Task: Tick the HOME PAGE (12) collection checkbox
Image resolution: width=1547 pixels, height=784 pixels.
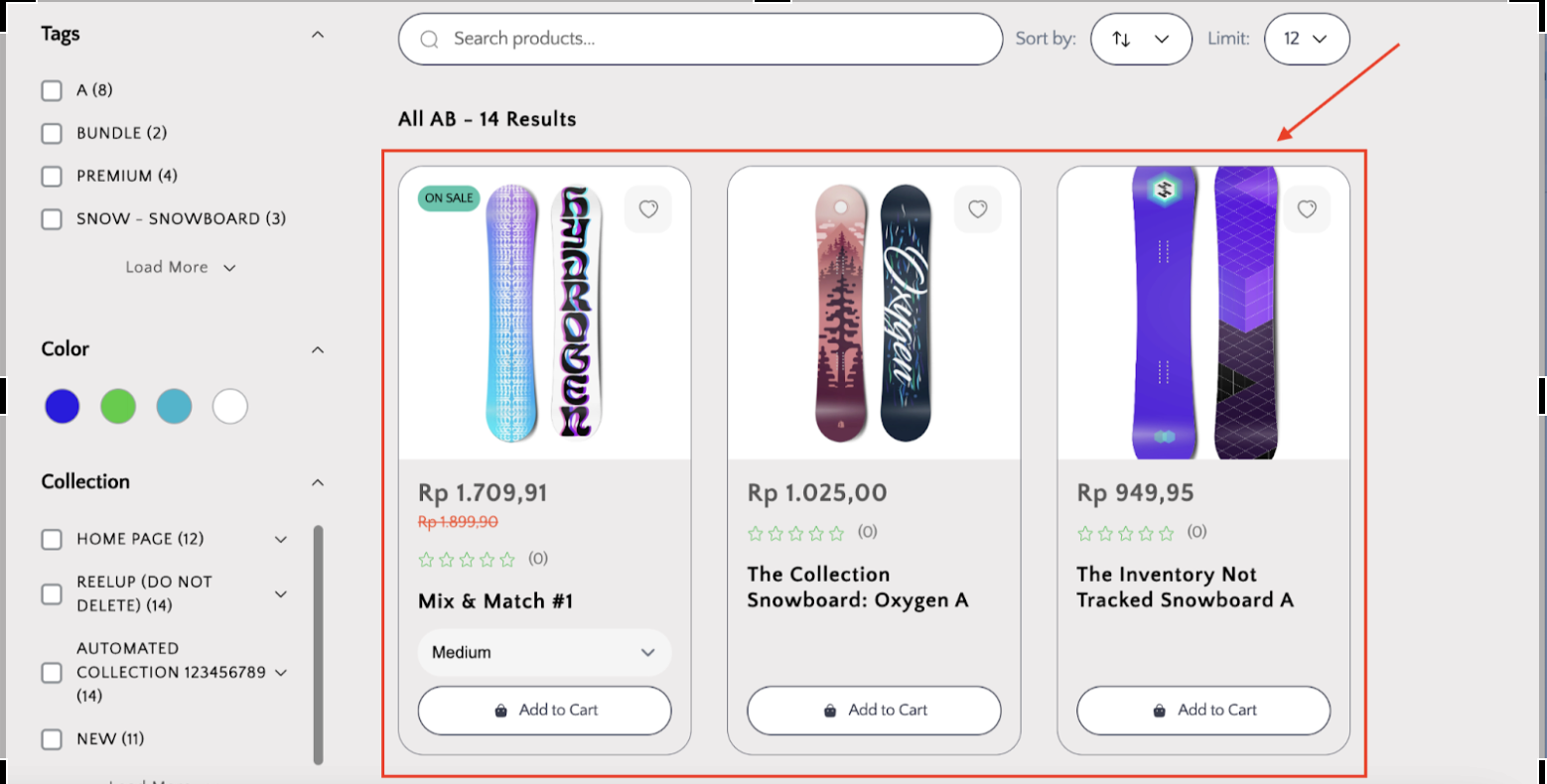Action: (52, 540)
